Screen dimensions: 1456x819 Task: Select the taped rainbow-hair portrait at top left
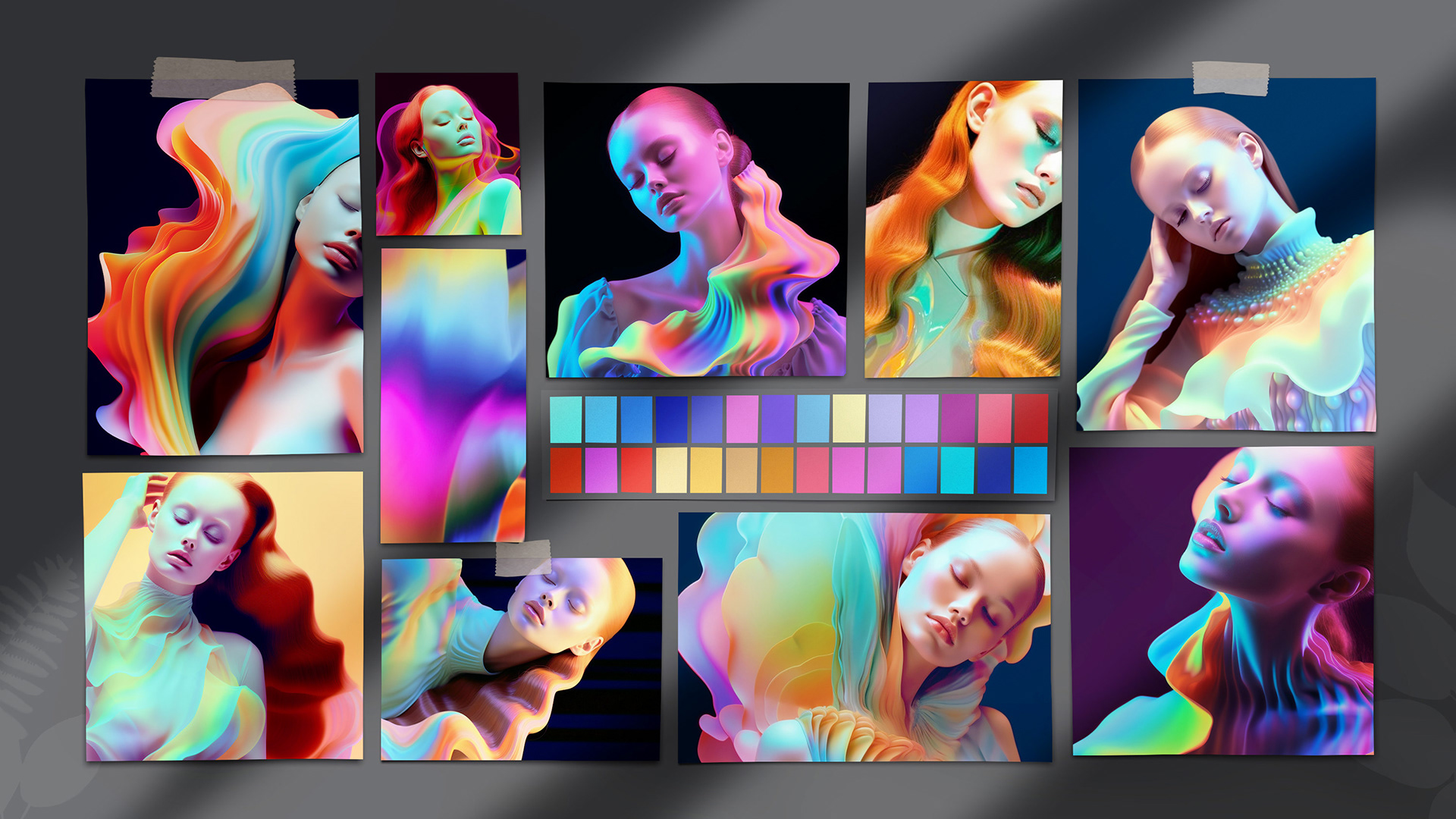click(x=224, y=267)
